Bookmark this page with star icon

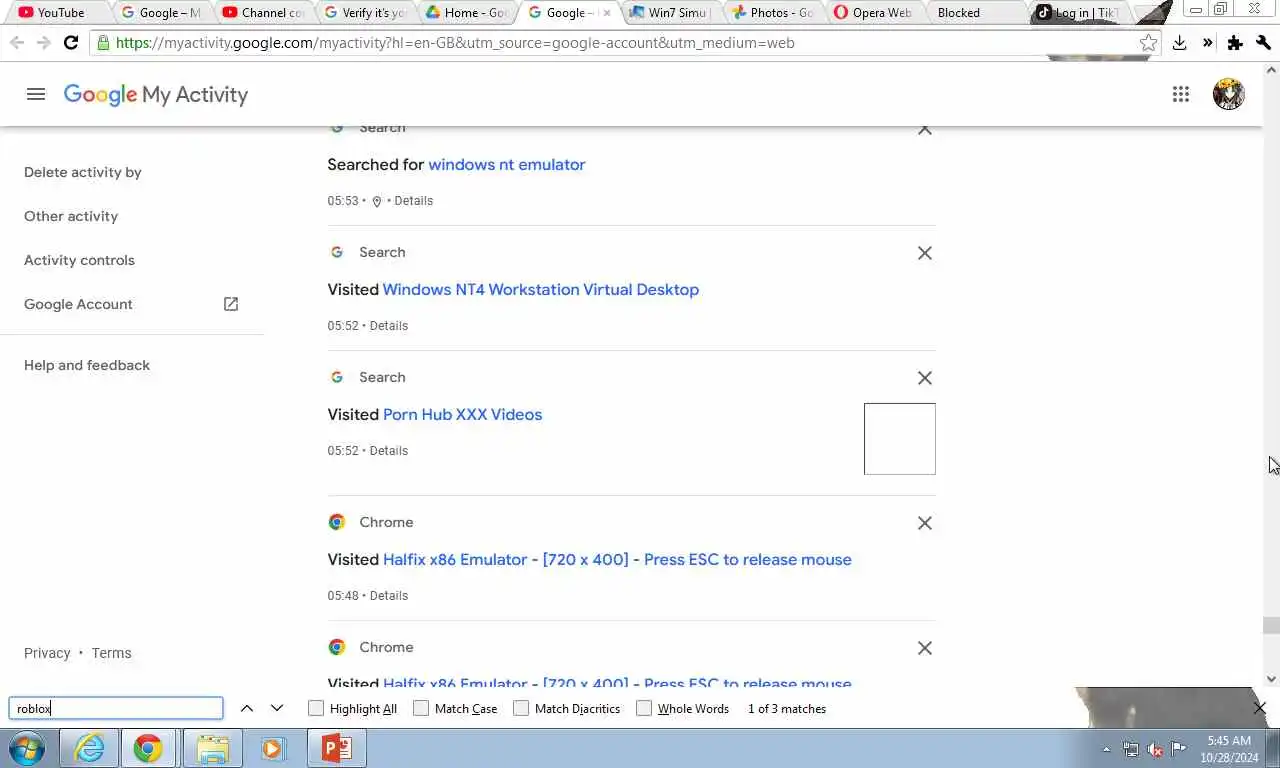1148,43
